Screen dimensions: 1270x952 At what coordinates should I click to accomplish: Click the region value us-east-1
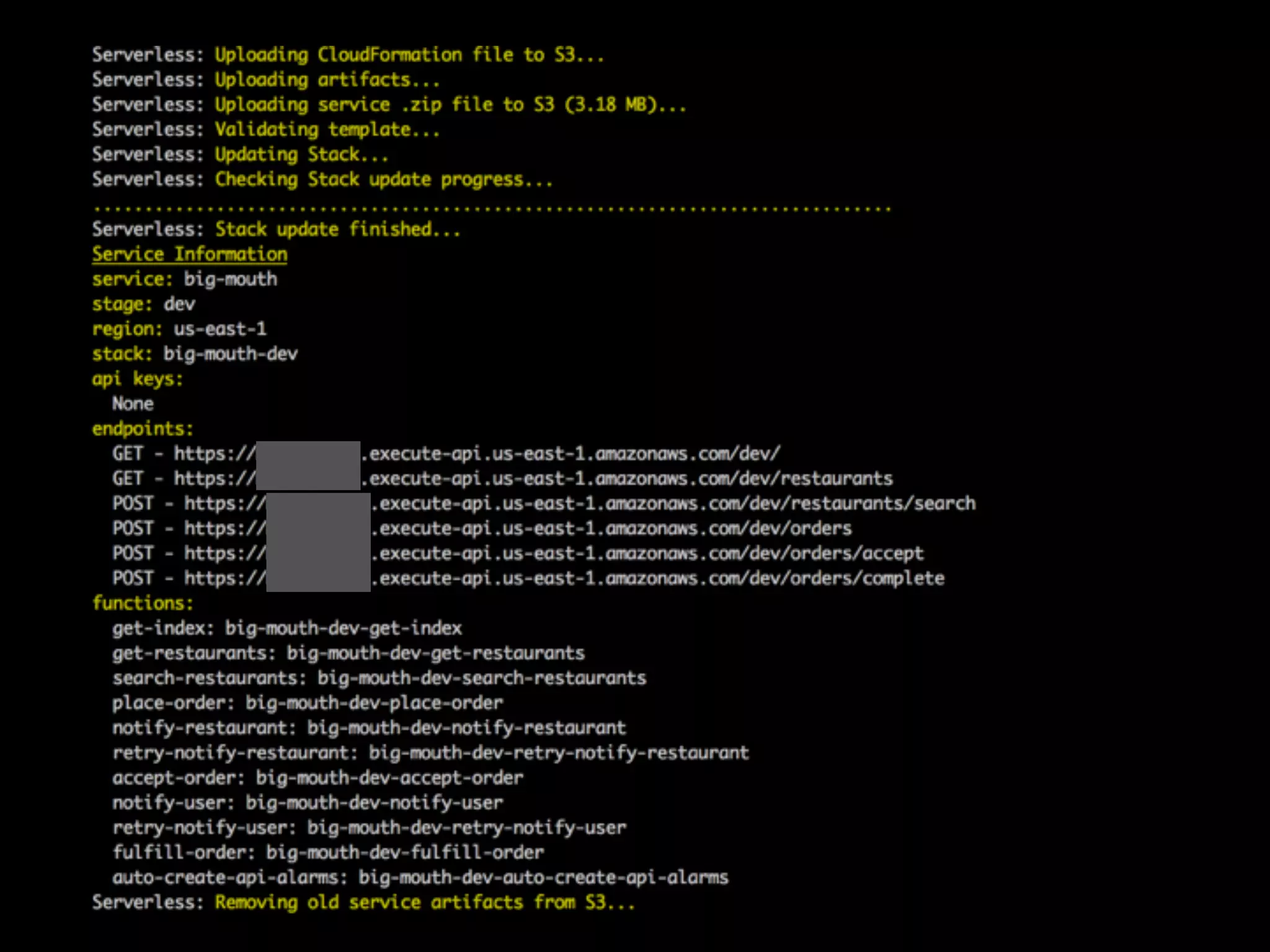click(220, 328)
